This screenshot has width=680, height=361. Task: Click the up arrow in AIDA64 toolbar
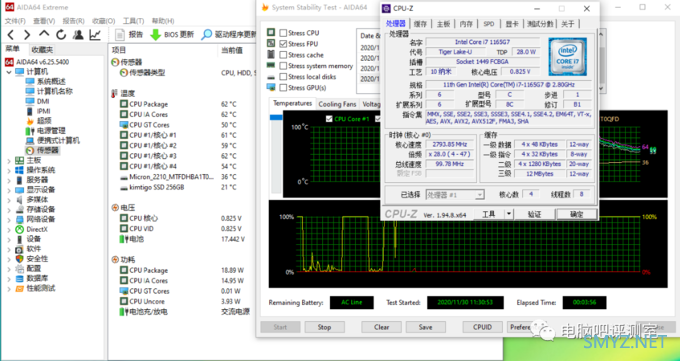[44, 34]
